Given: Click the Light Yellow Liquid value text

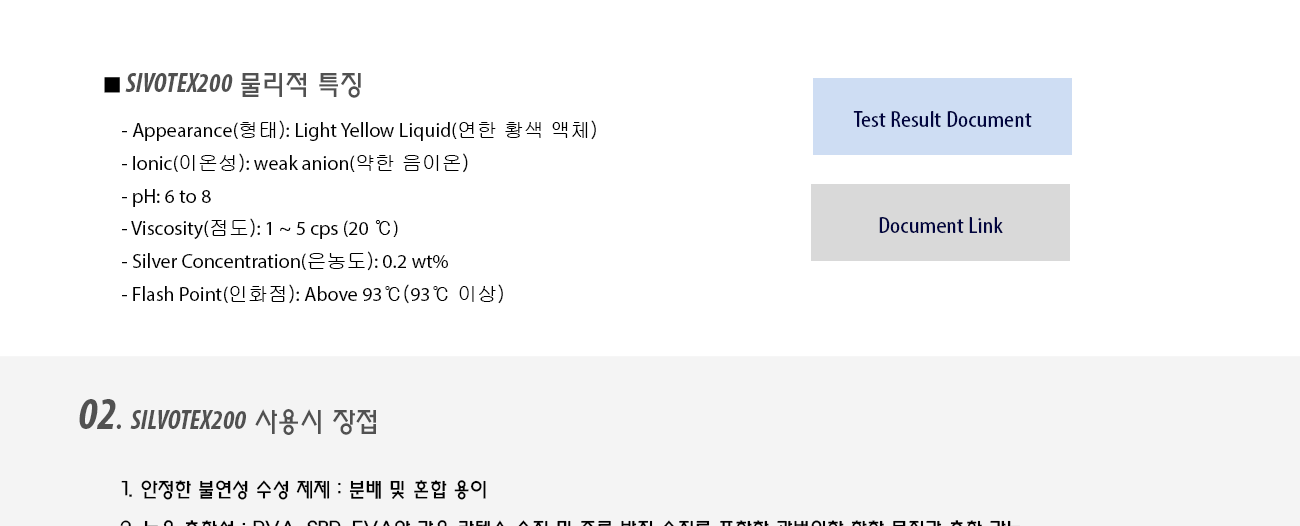Looking at the screenshot, I should [x=372, y=130].
